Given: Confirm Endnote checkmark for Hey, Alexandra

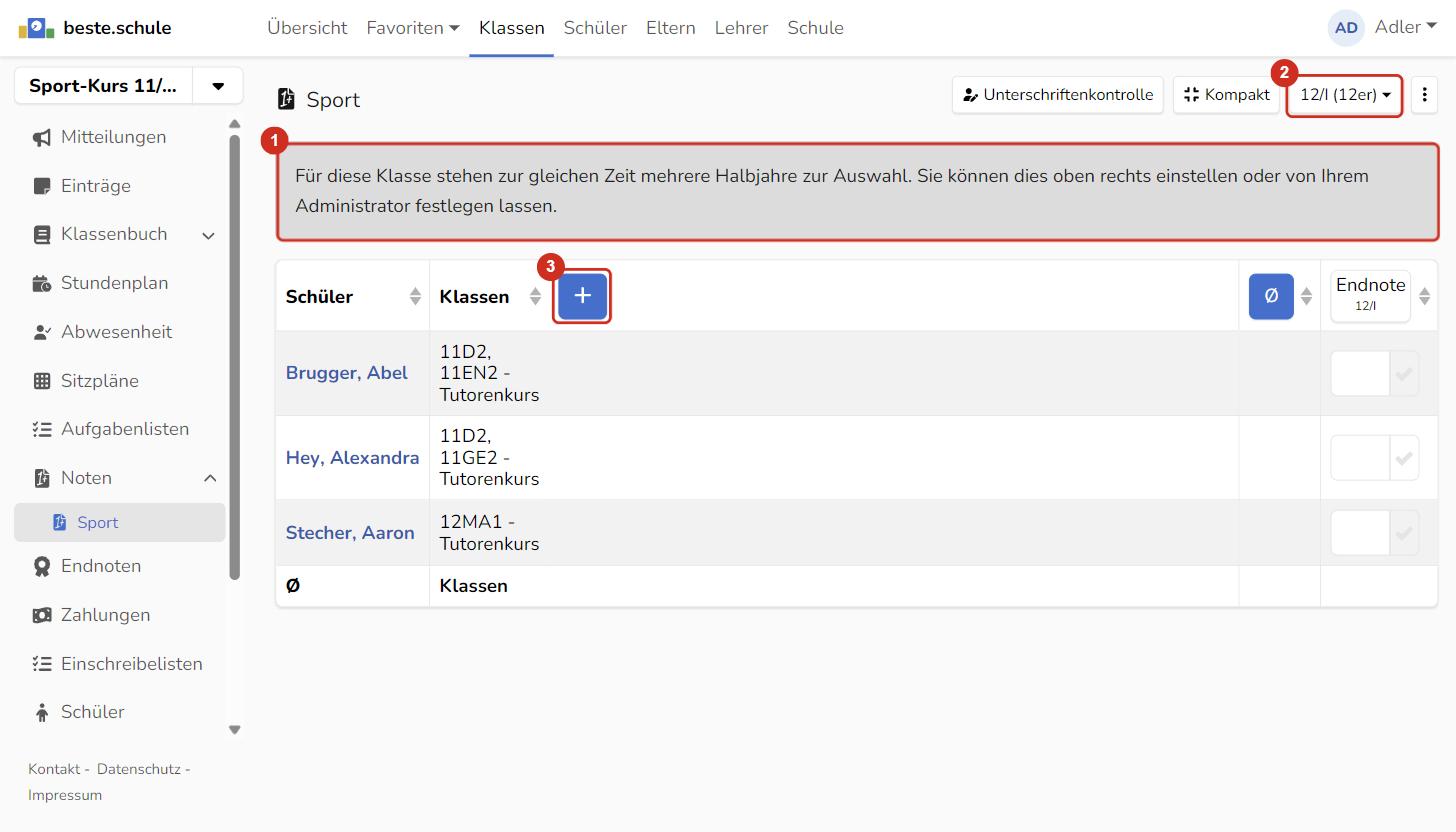Looking at the screenshot, I should click(x=1404, y=458).
